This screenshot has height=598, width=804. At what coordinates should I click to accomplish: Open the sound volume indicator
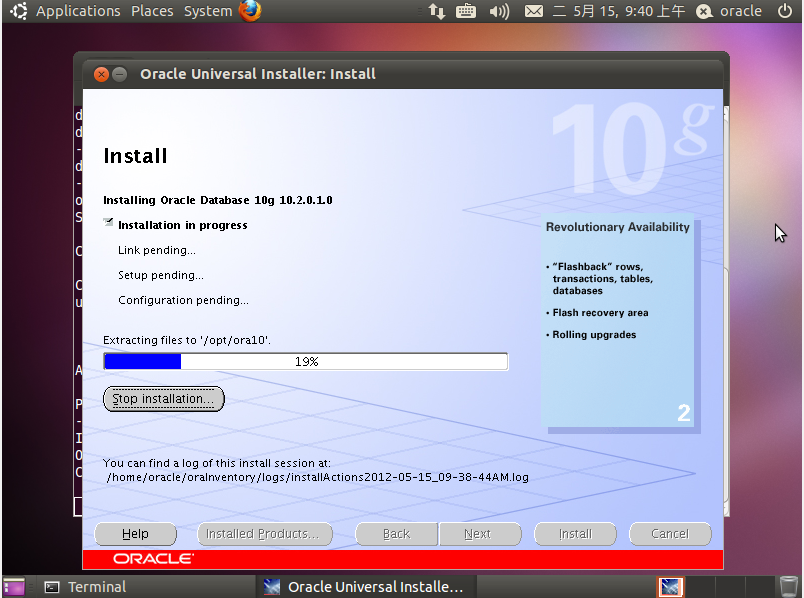[499, 11]
